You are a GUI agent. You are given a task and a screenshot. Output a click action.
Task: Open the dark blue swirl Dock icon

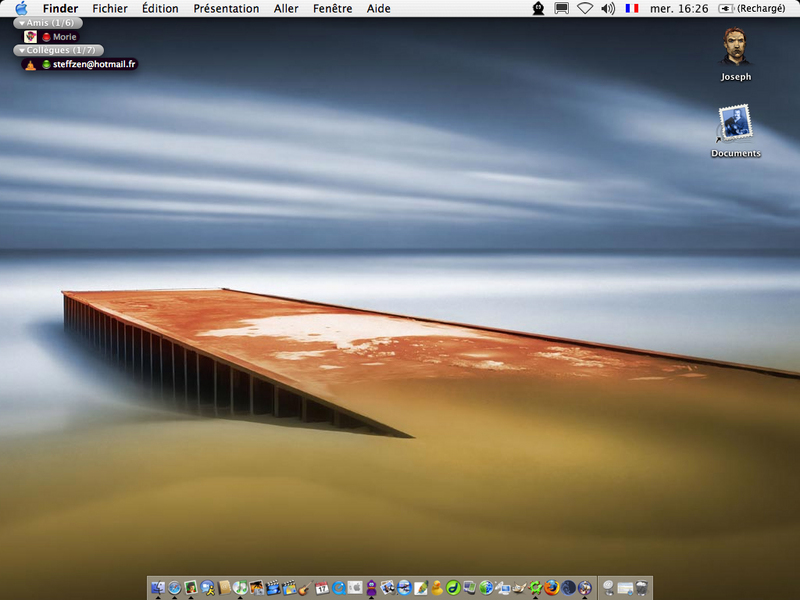568,588
